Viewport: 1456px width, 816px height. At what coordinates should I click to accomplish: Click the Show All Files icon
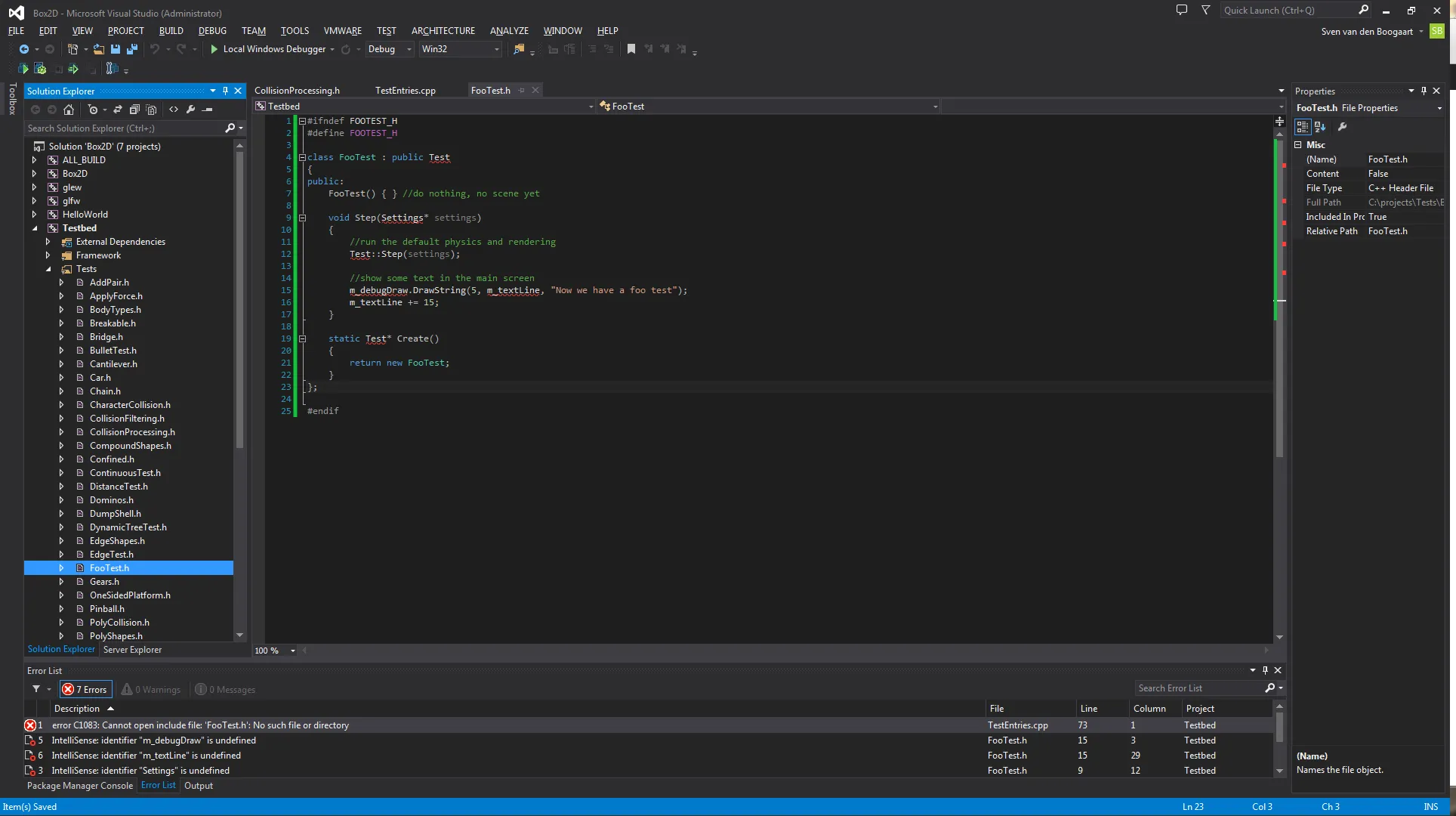tap(151, 110)
